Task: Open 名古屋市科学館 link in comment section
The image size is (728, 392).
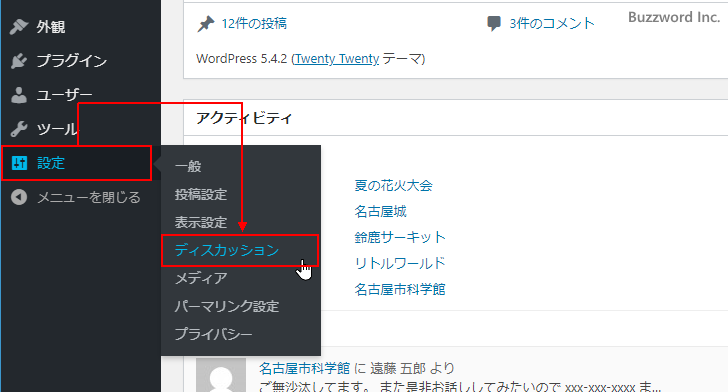Action: click(304, 368)
